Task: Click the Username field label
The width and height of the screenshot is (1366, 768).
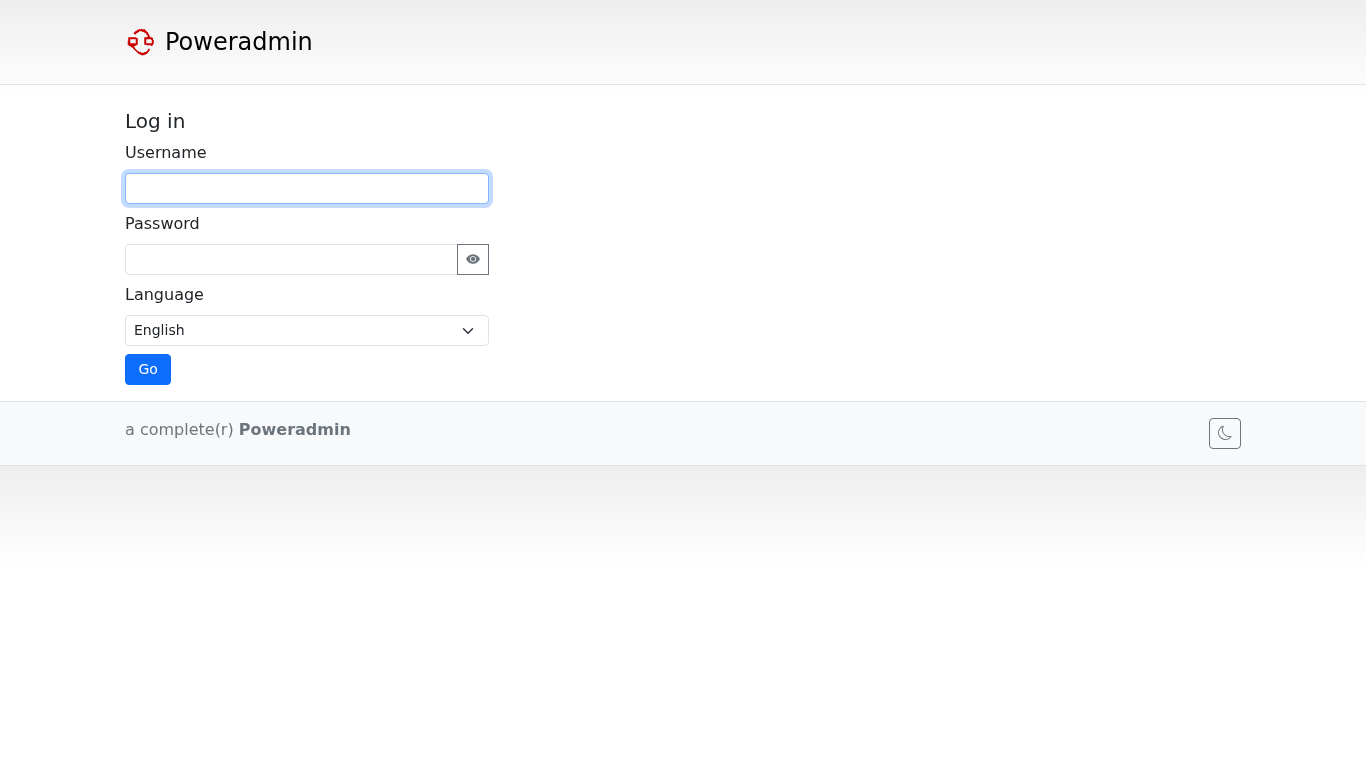Action: [166, 153]
